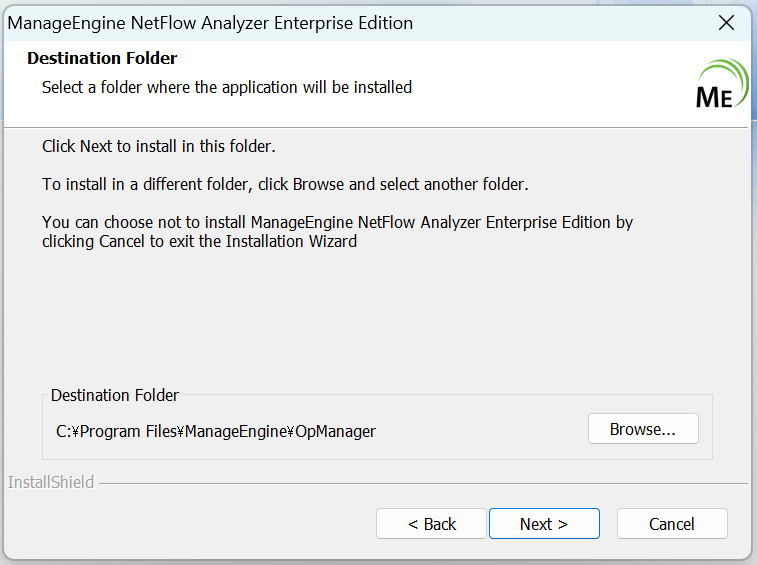
Task: Click the window title ManageEngine NetFlow Analyzer Enterprise Edition
Action: pos(210,23)
